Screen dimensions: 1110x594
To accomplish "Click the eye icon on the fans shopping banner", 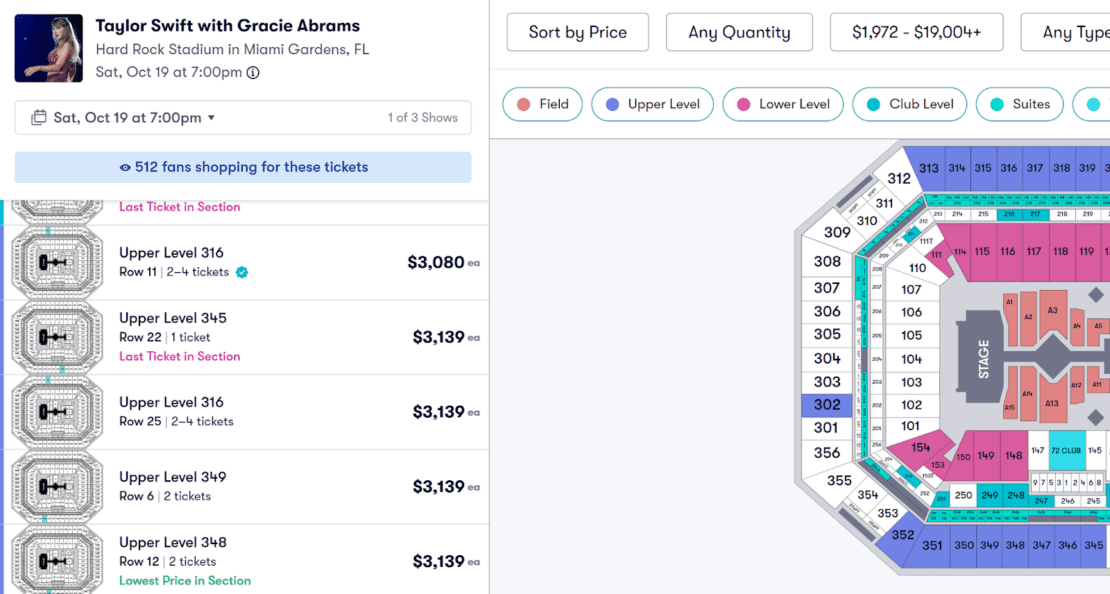I will tap(124, 166).
